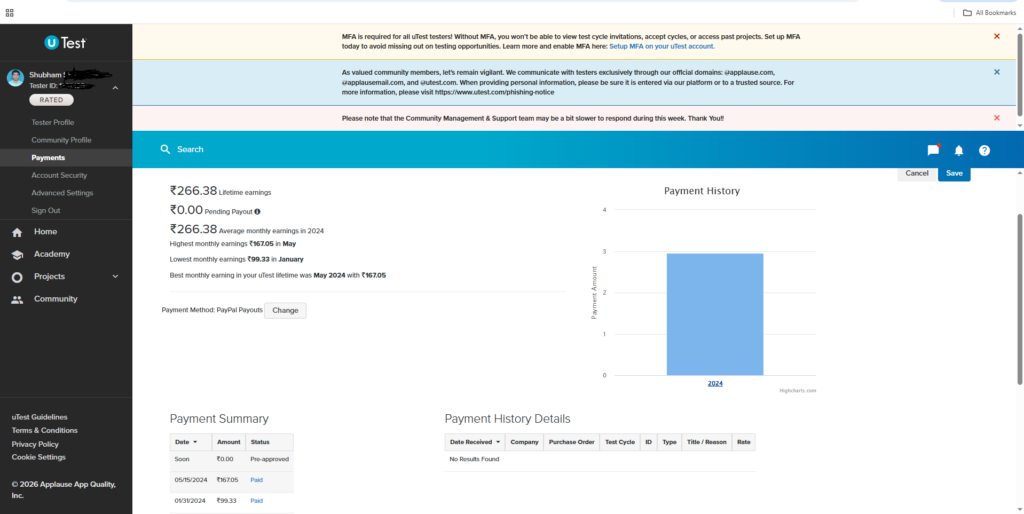Image resolution: width=1024 pixels, height=514 pixels.
Task: Collapse the user profile menu chevron
Action: pos(115,89)
